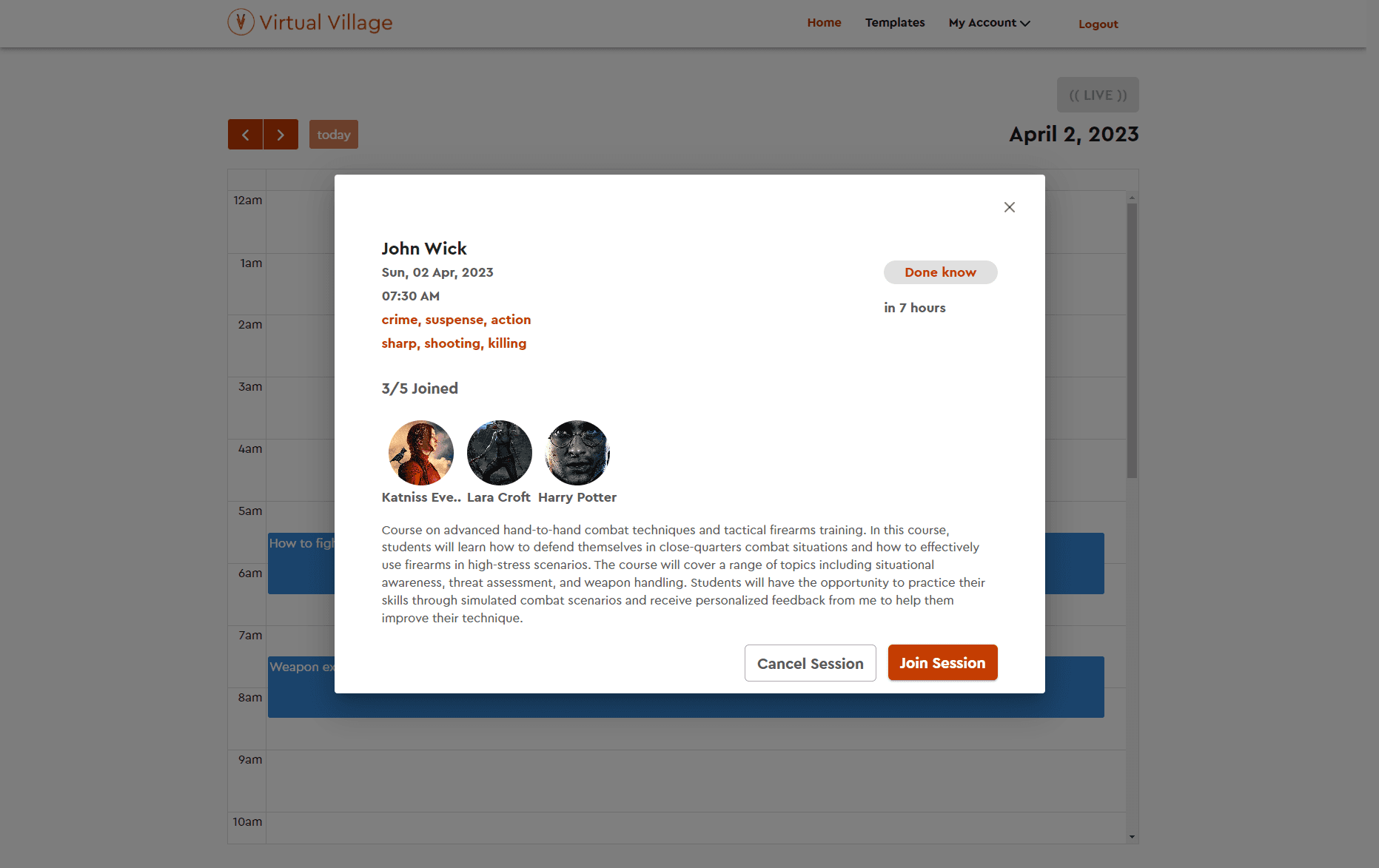Click the 9am time slot label
Screen dimensions: 1379x868
click(250, 759)
